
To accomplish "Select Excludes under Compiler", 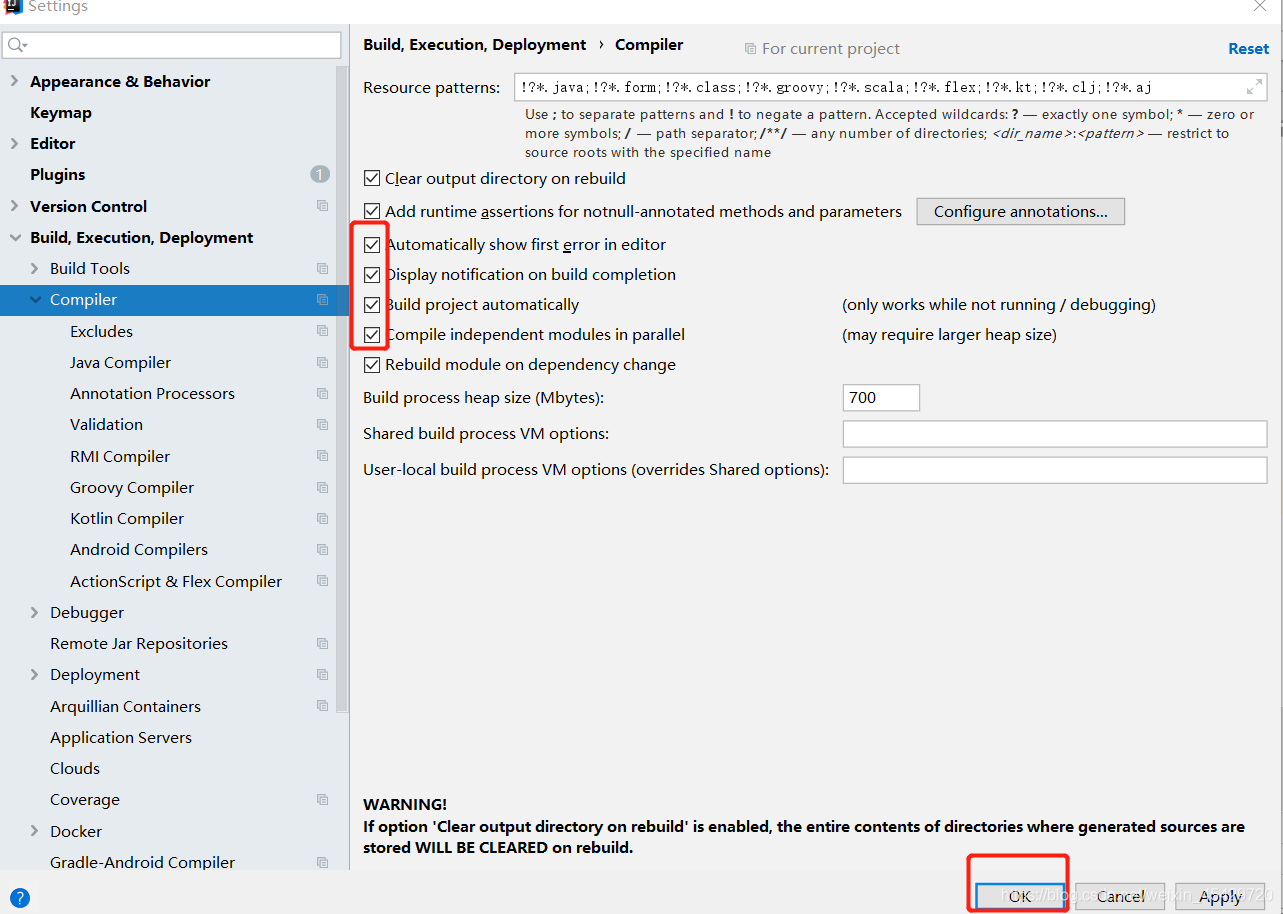I will pos(101,331).
